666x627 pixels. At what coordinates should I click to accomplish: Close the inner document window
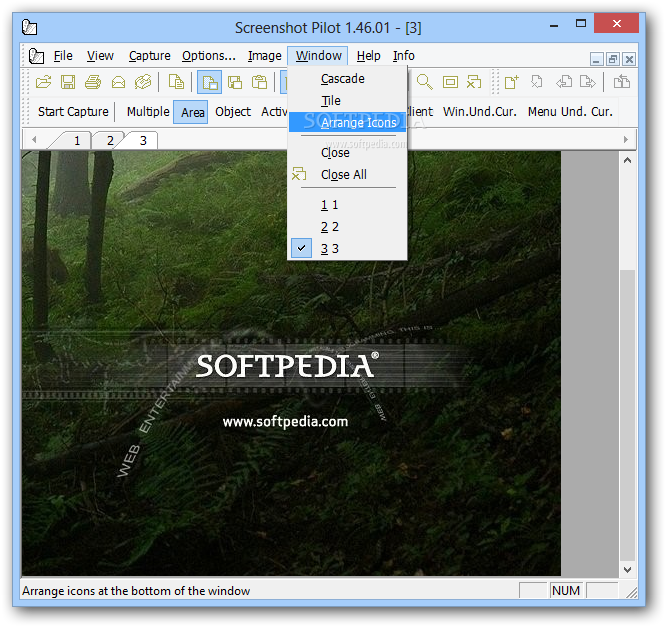pos(629,59)
